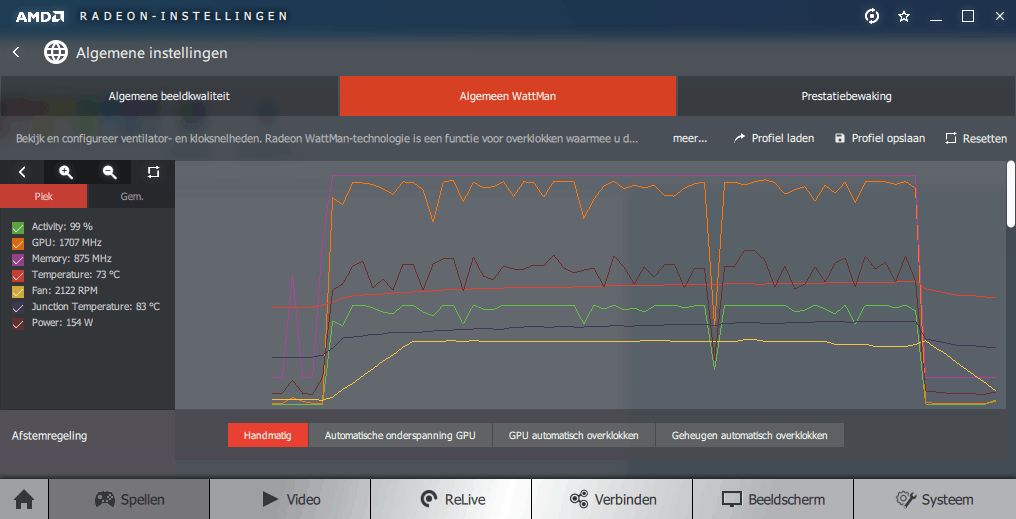Image resolution: width=1016 pixels, height=519 pixels.
Task: Click the Afstemregeling label
Action: (49, 436)
